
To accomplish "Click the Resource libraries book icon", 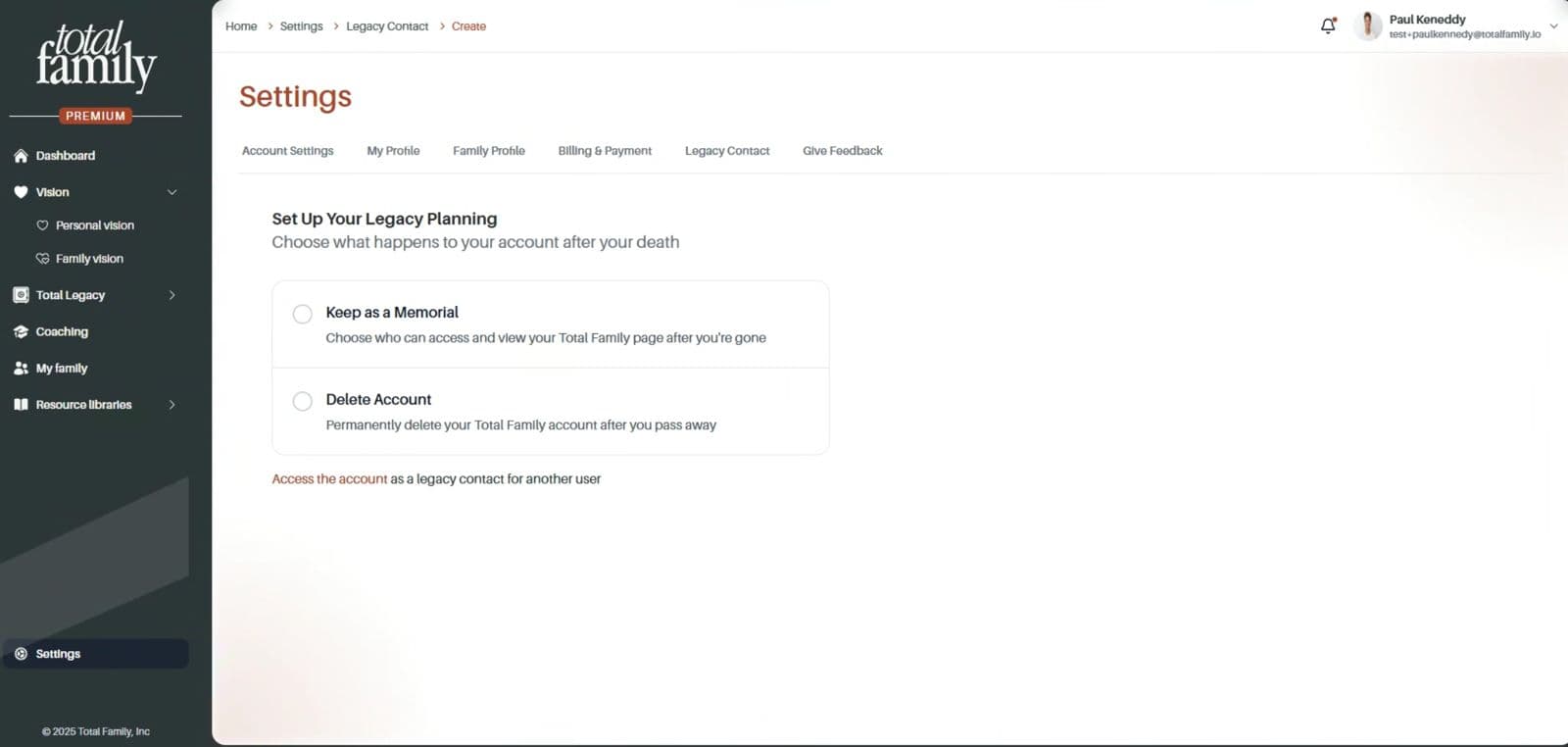I will [x=21, y=405].
